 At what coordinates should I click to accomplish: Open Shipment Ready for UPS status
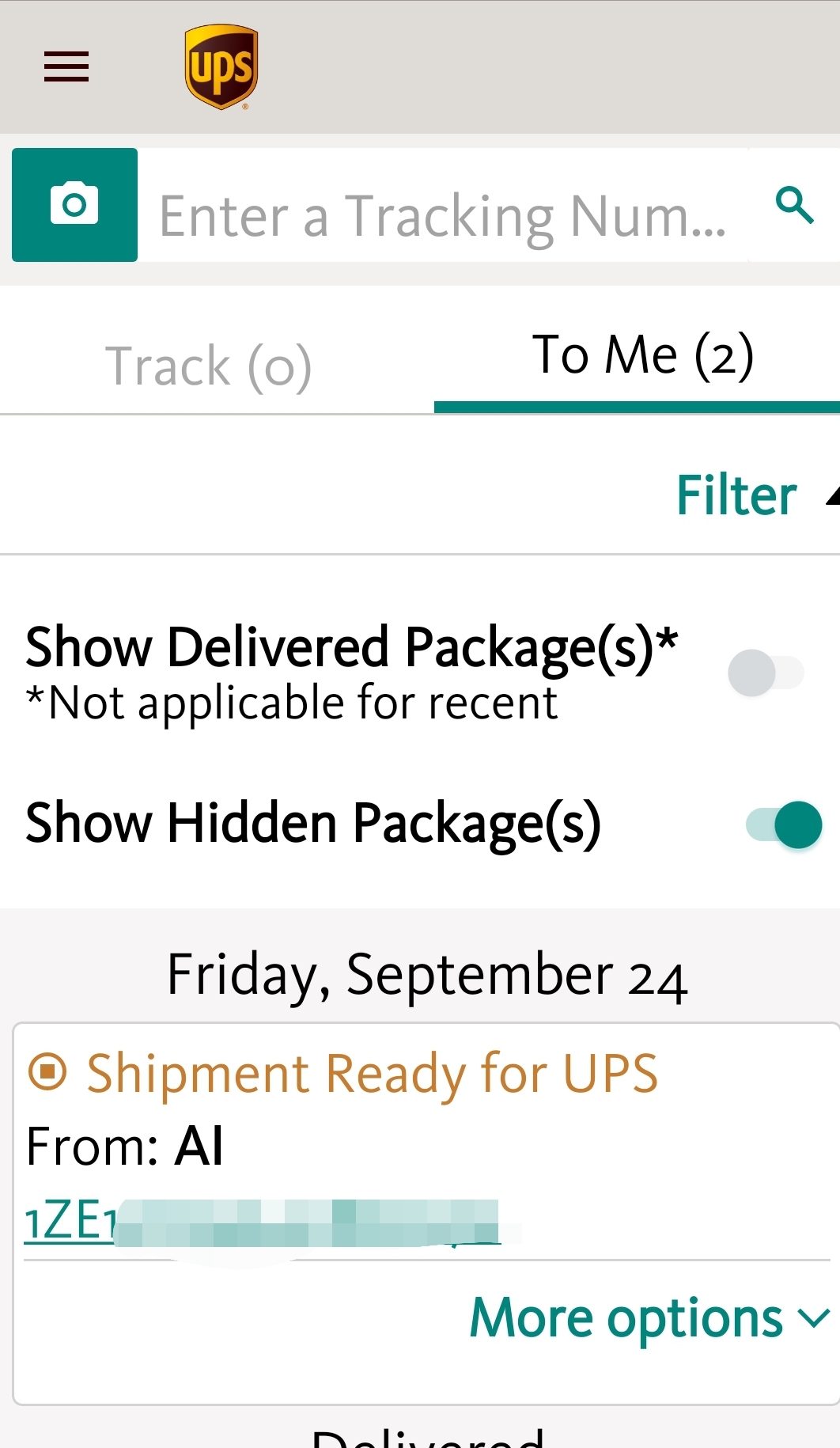(x=372, y=1073)
